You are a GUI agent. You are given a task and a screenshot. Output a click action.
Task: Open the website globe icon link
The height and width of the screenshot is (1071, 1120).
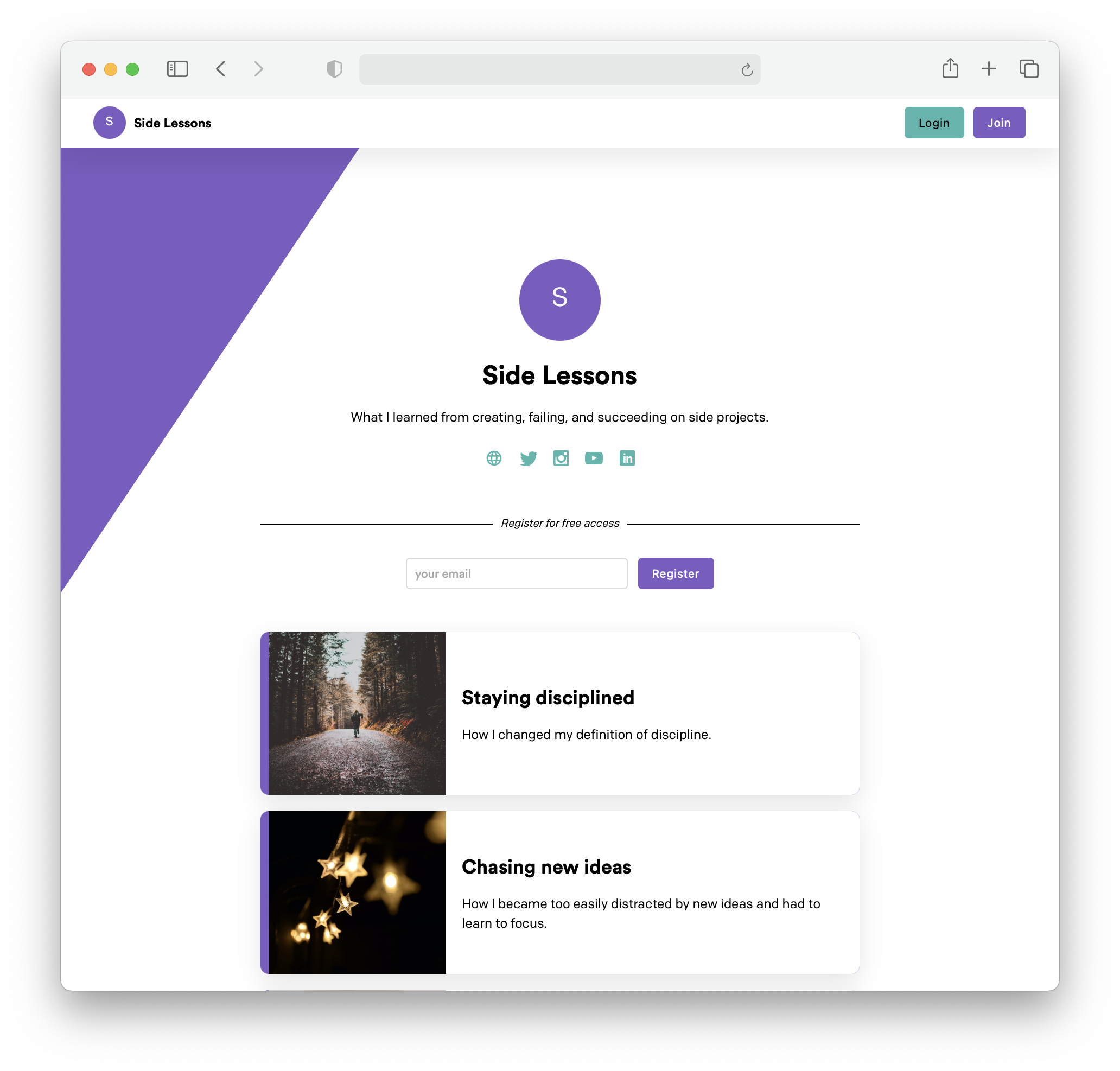[x=494, y=458]
